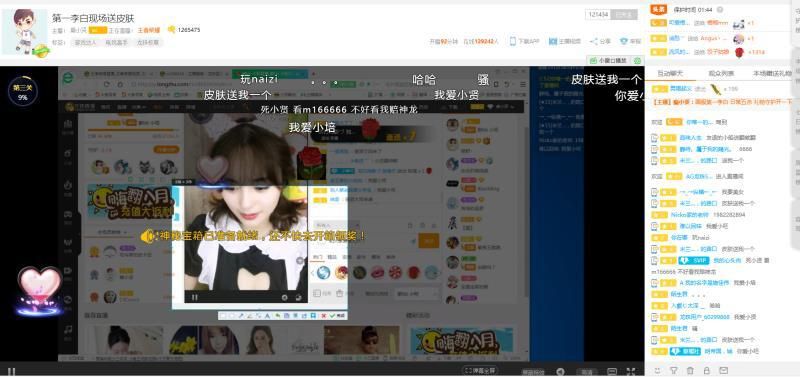
Task: Click the orange 【主播】 announcement line in chat
Action: coord(721,102)
